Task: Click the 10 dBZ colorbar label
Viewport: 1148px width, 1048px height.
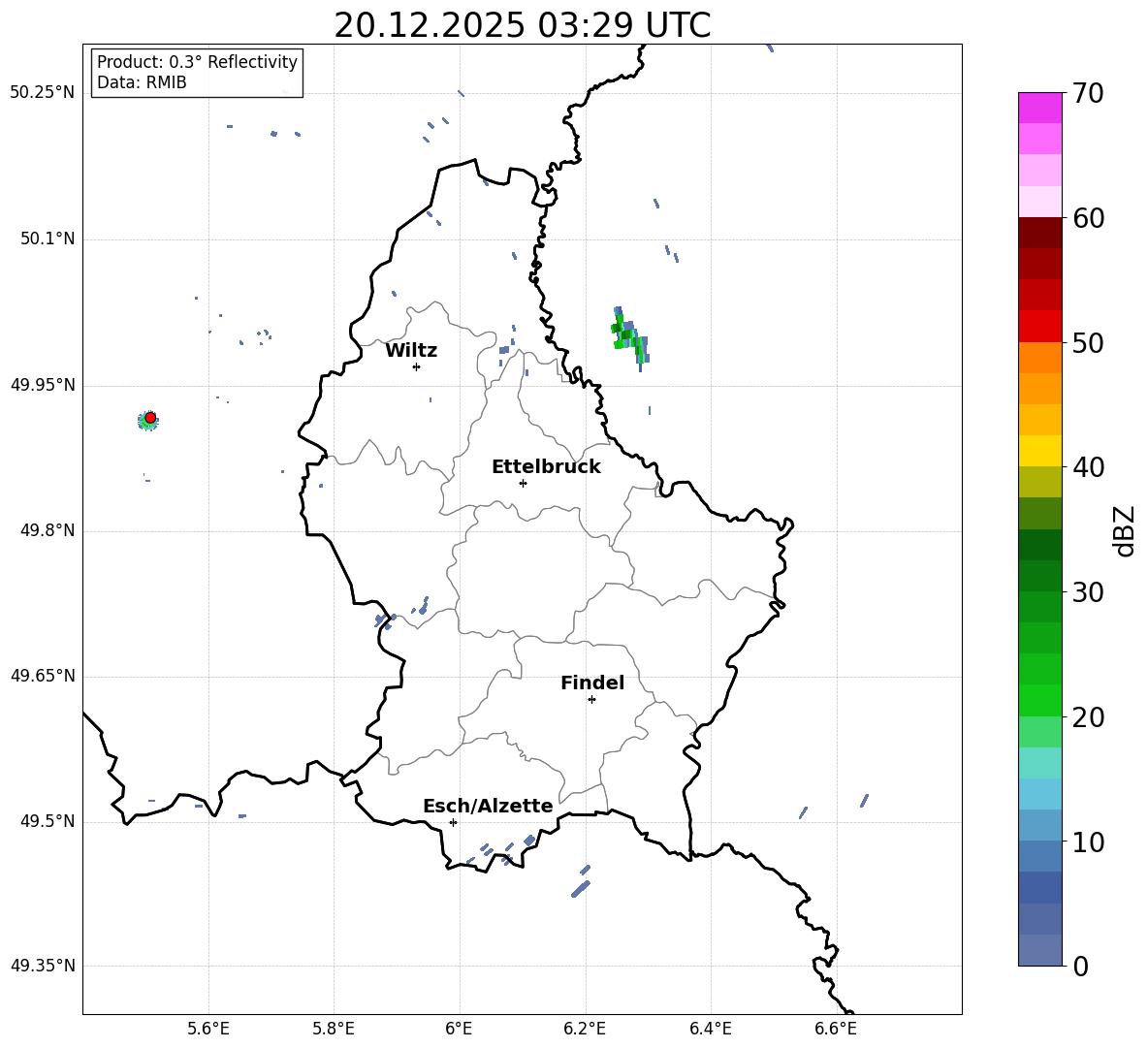Action: (x=1088, y=842)
